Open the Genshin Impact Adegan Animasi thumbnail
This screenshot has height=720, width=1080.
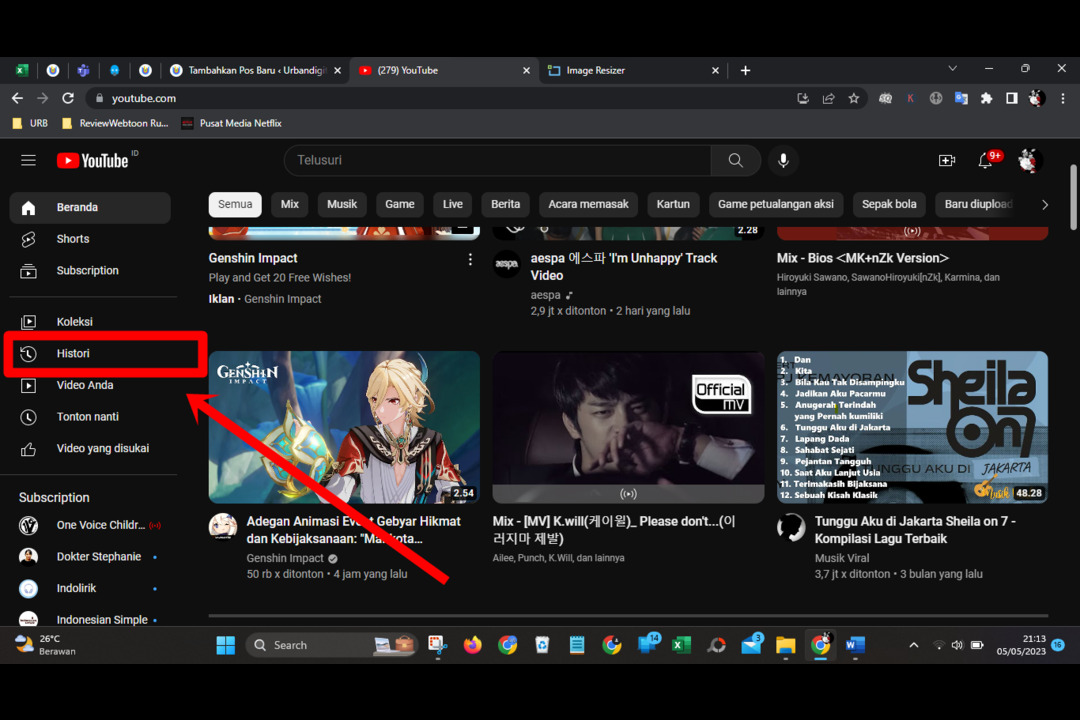point(344,427)
